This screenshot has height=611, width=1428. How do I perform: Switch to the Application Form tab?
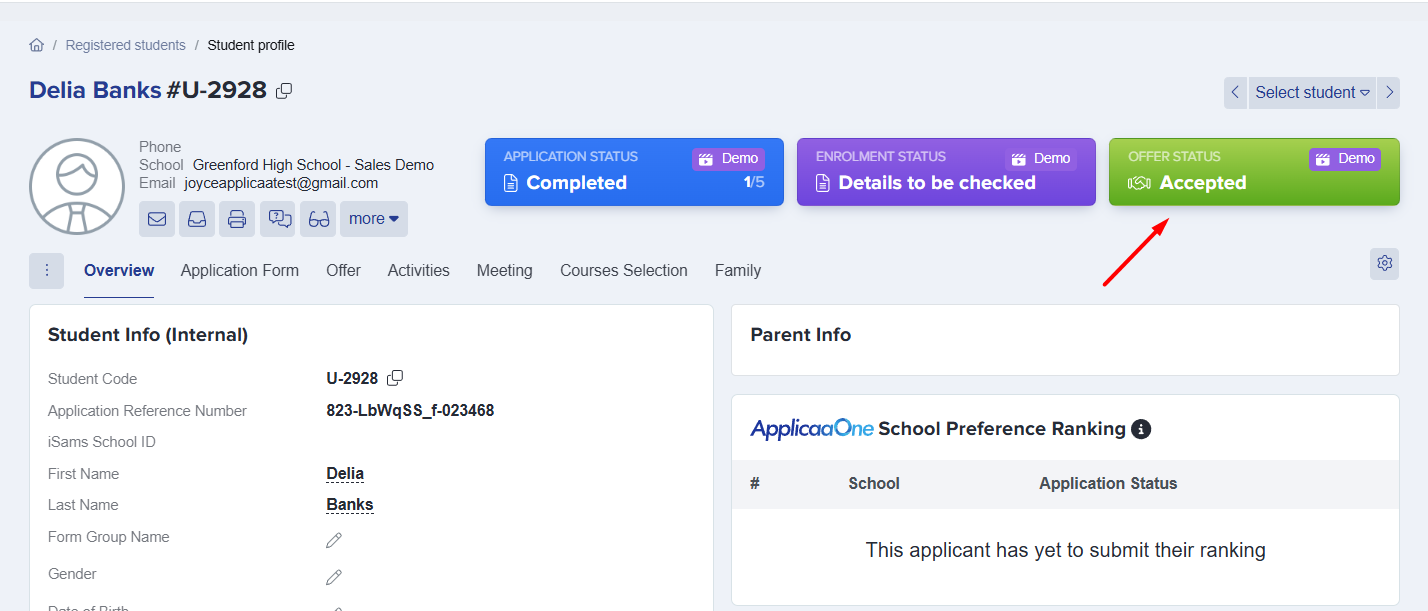[239, 270]
